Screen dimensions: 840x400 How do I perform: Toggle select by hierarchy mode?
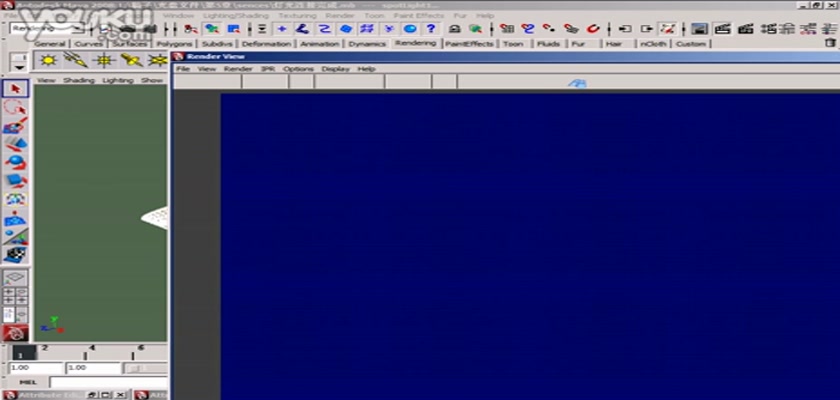click(x=191, y=29)
